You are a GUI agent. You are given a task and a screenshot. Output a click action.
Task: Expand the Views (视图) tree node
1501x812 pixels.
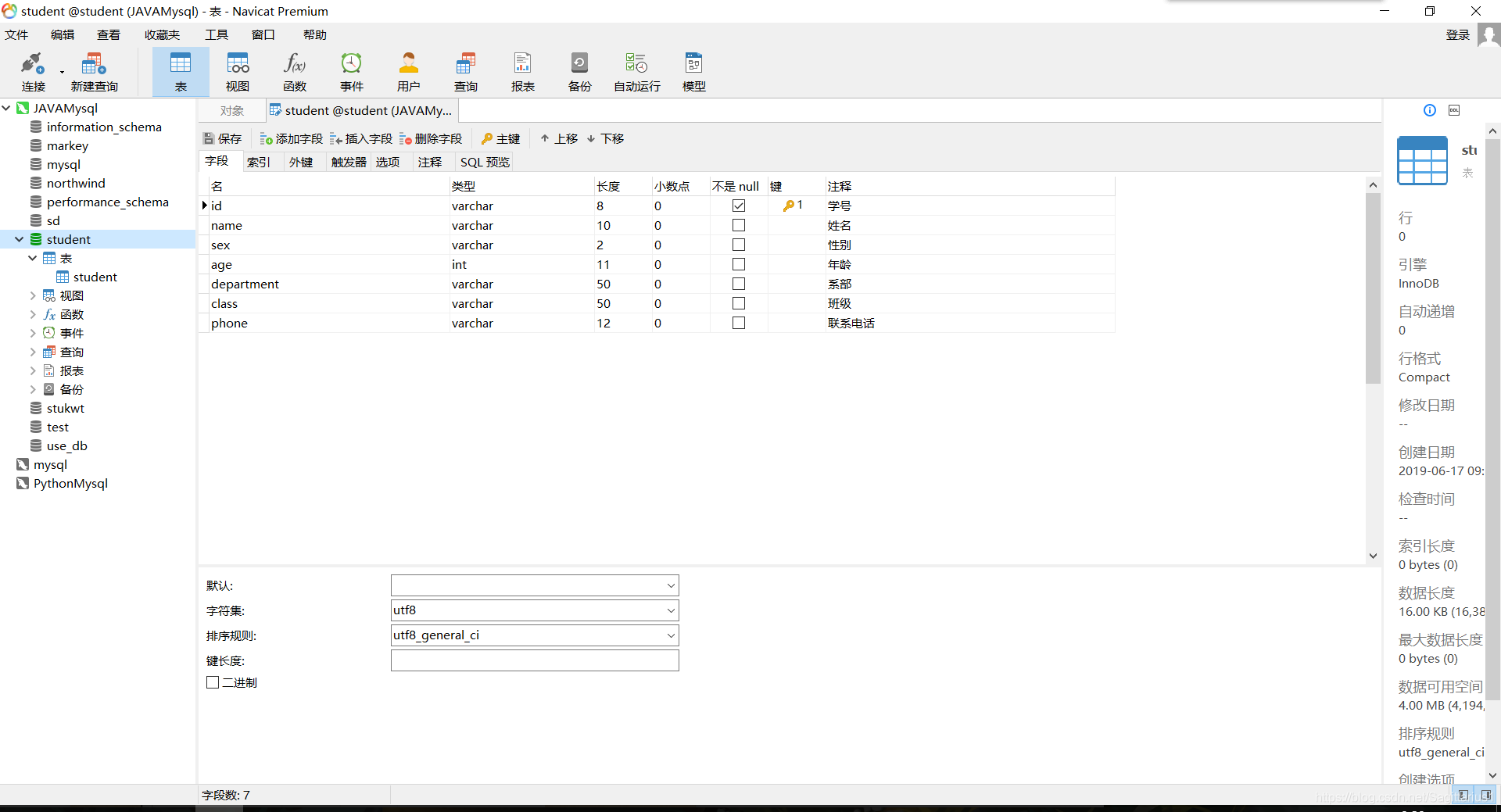(32, 295)
